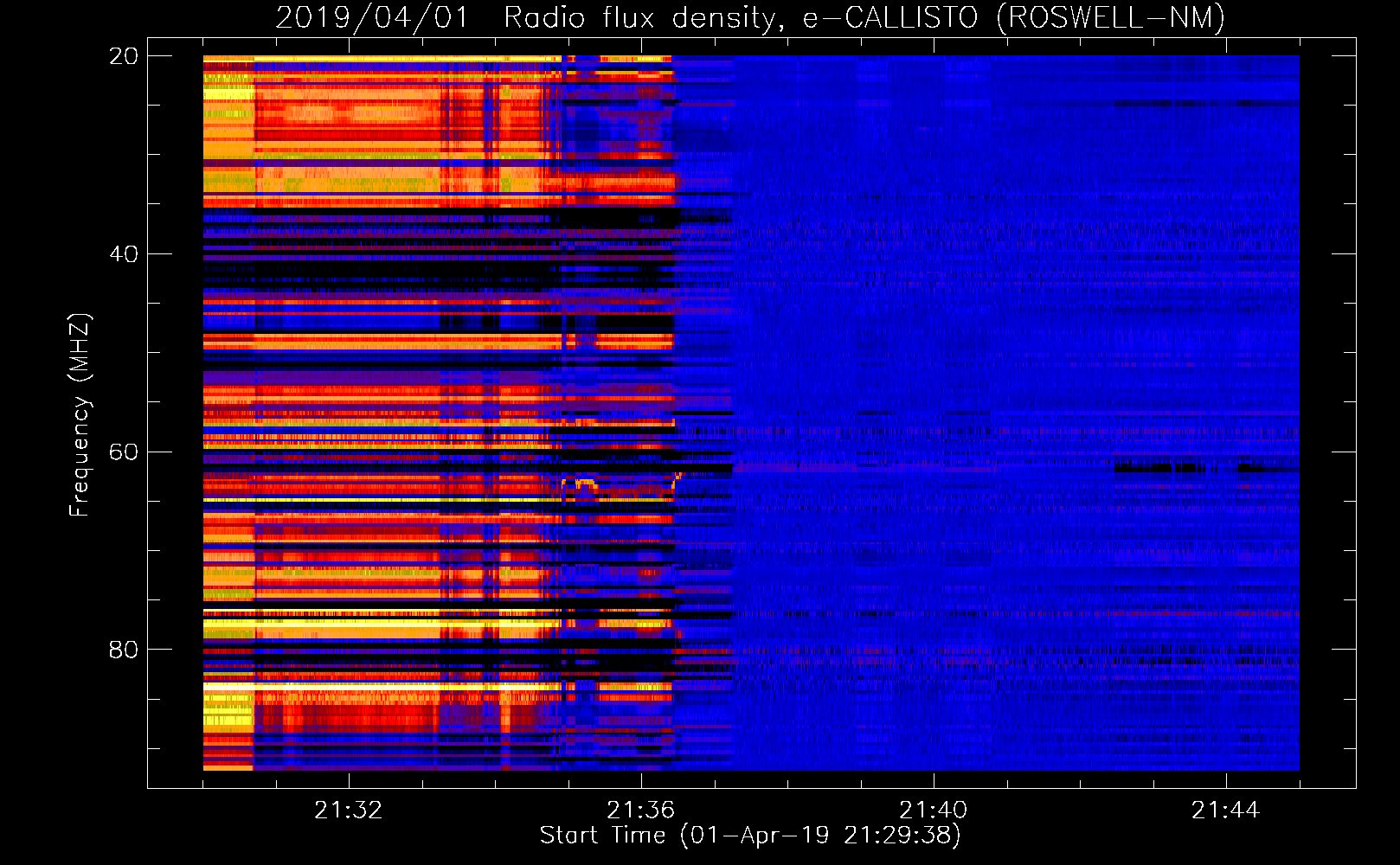Click the '80' frequency tick label
The width and height of the screenshot is (1400, 865).
(x=123, y=650)
